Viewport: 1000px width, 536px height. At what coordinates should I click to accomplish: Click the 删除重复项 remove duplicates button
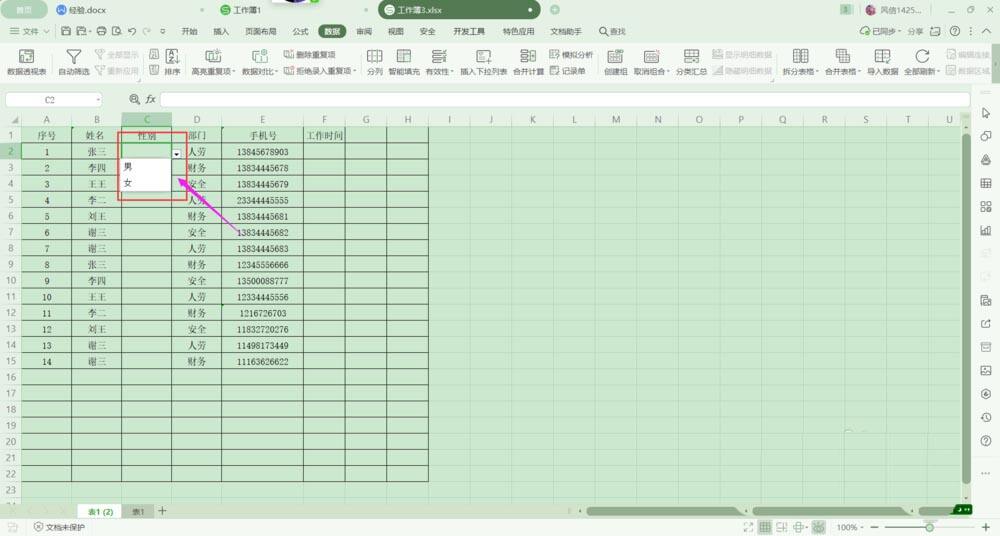[x=309, y=55]
